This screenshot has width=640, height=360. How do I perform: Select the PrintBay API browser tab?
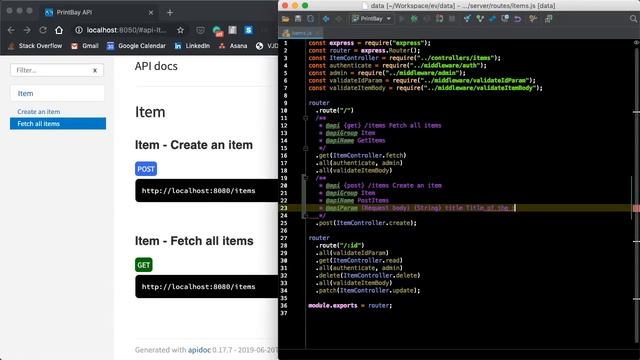(x=98, y=12)
